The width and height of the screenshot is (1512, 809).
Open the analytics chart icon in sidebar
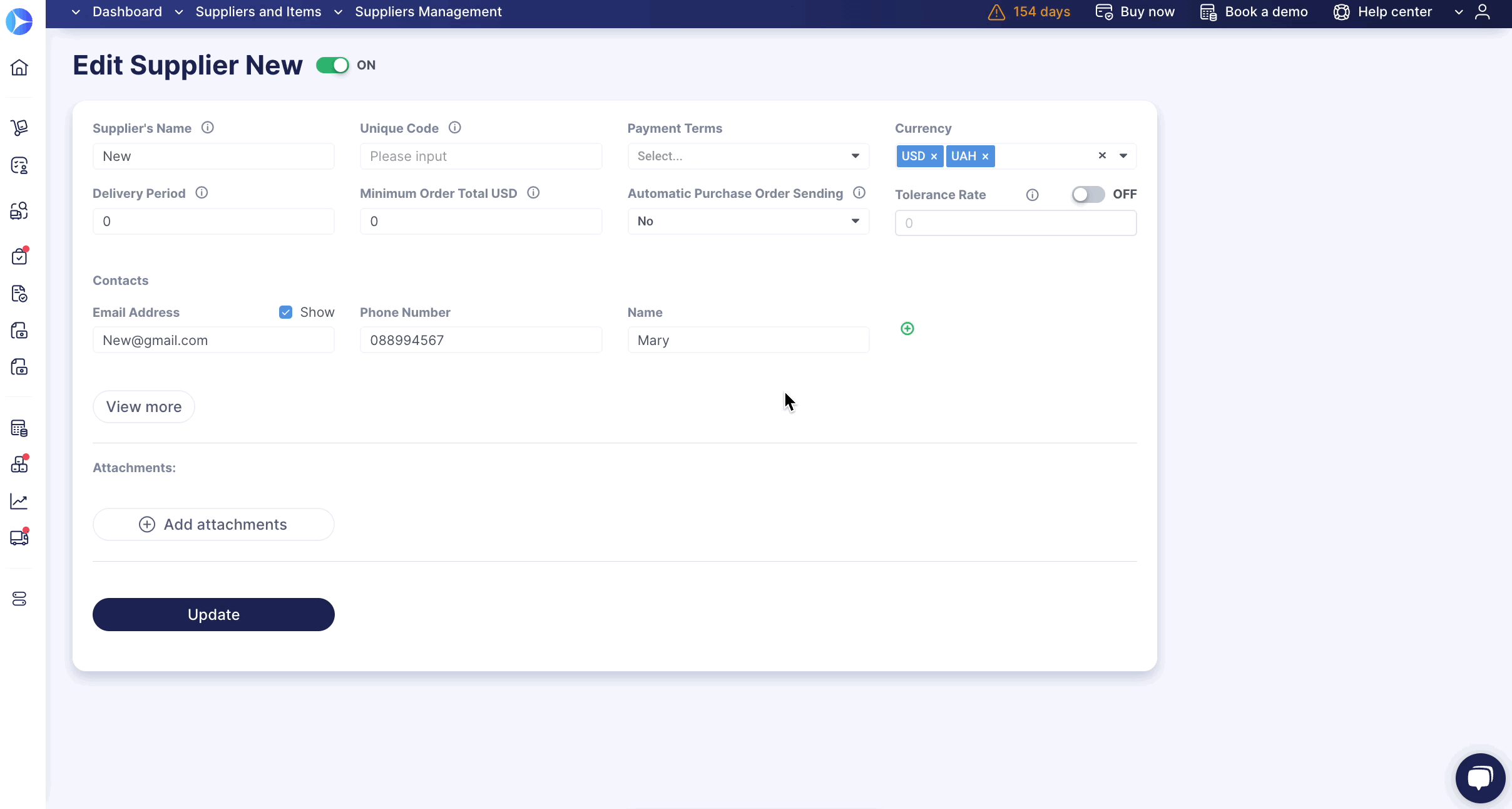point(19,501)
